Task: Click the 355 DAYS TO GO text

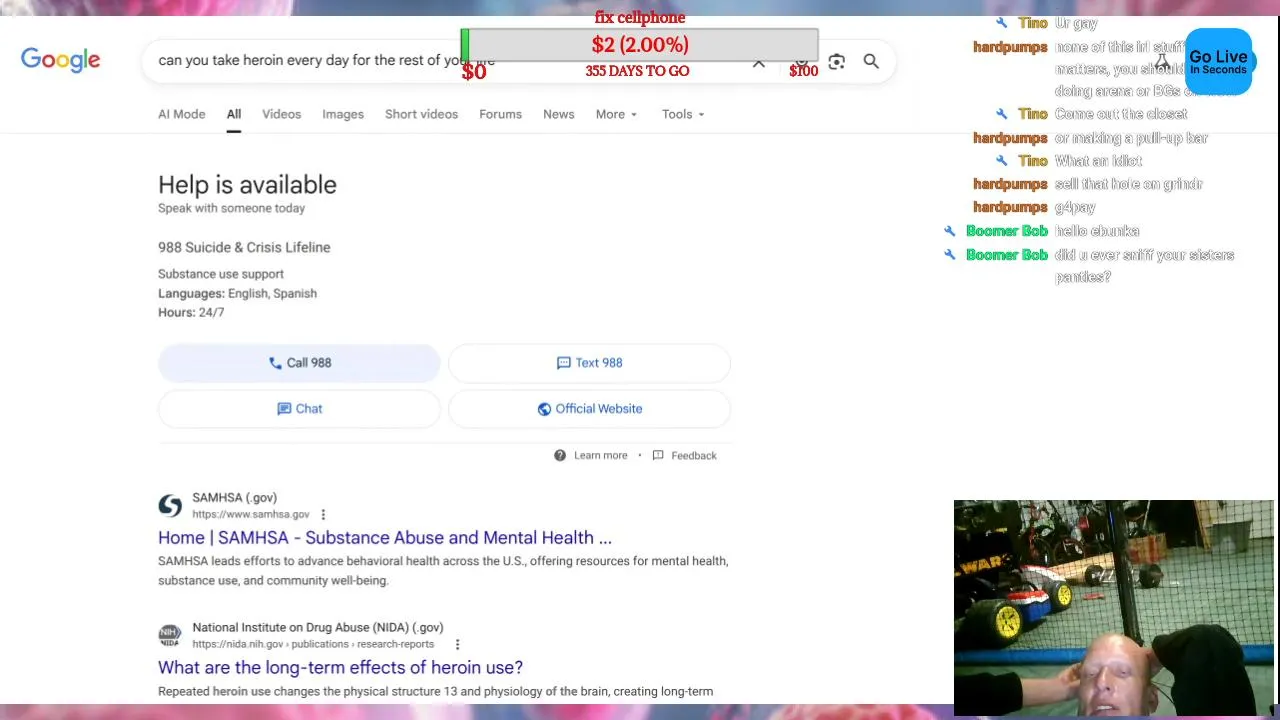Action: (637, 71)
